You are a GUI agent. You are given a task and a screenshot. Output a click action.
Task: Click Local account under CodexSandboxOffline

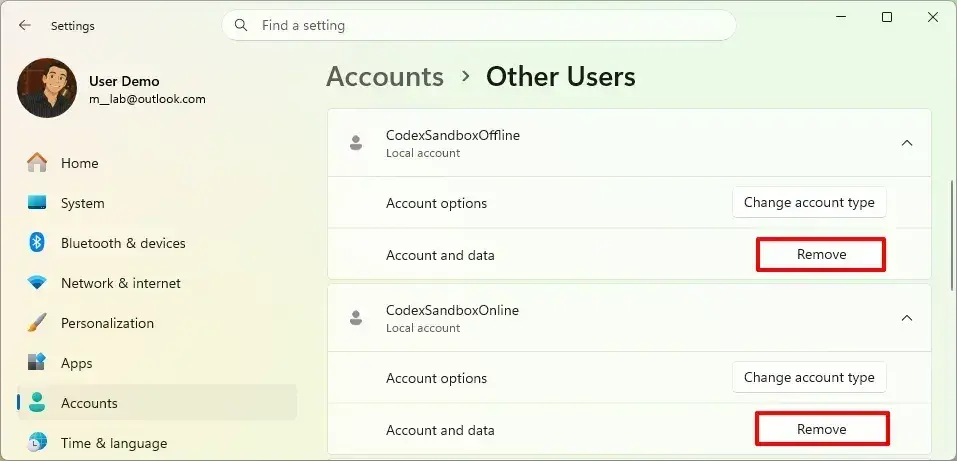pos(423,153)
